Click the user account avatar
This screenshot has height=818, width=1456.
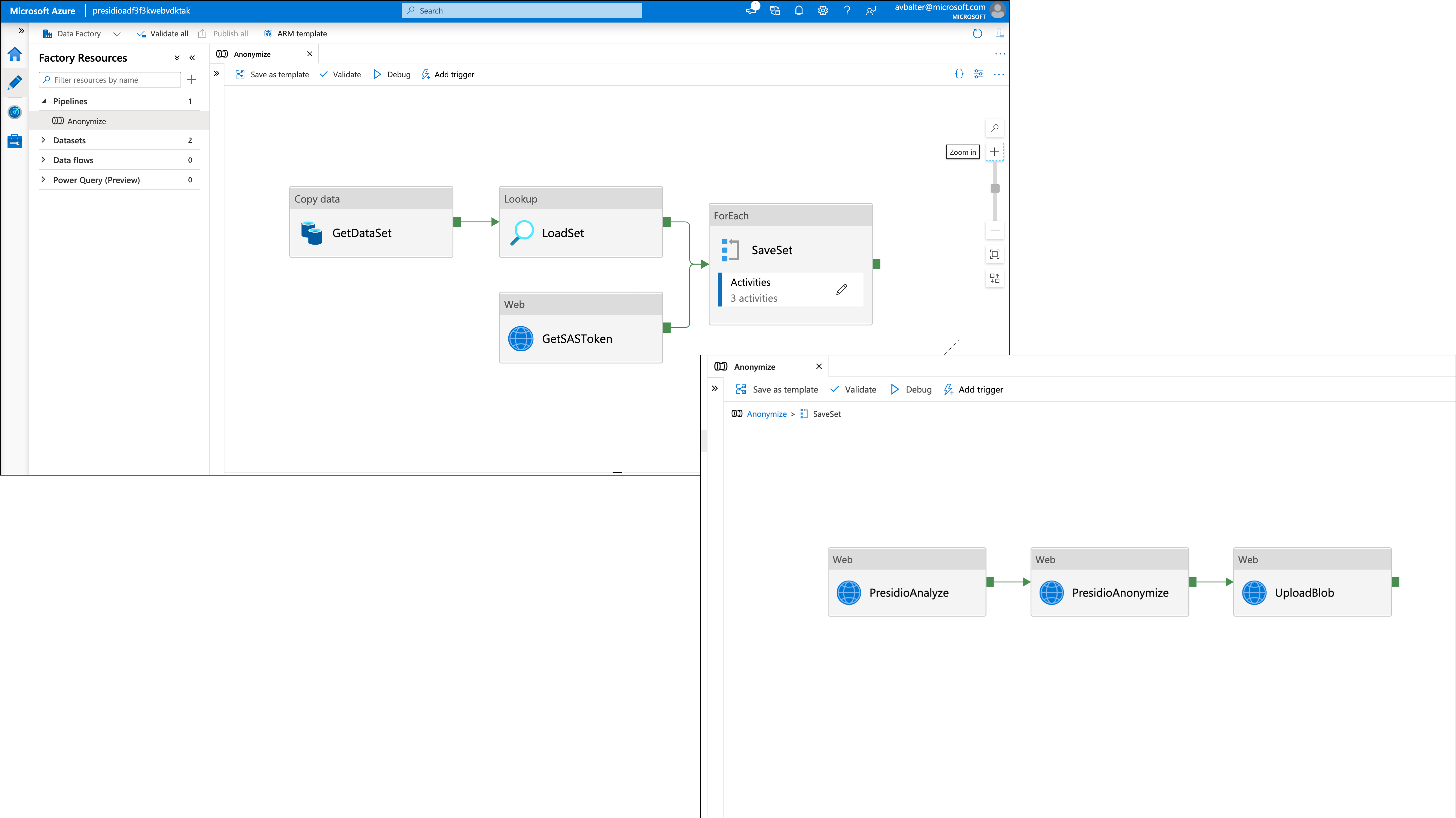998,10
